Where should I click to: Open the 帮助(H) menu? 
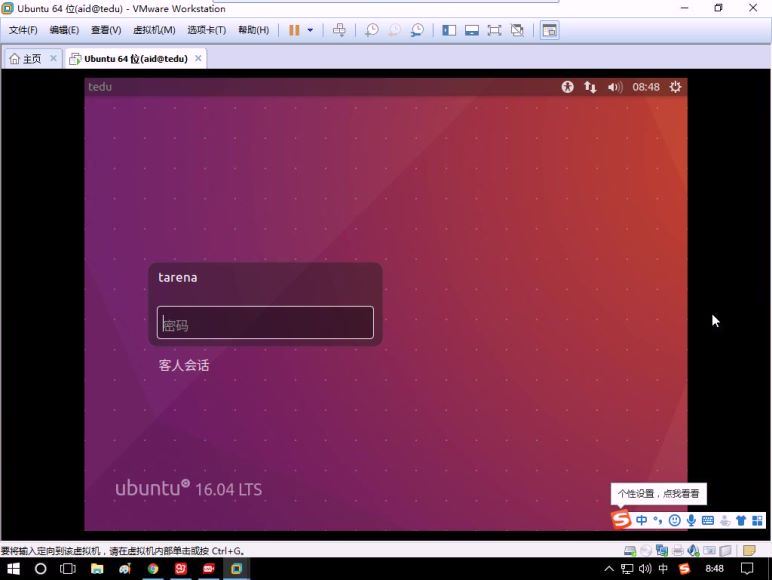coord(254,30)
